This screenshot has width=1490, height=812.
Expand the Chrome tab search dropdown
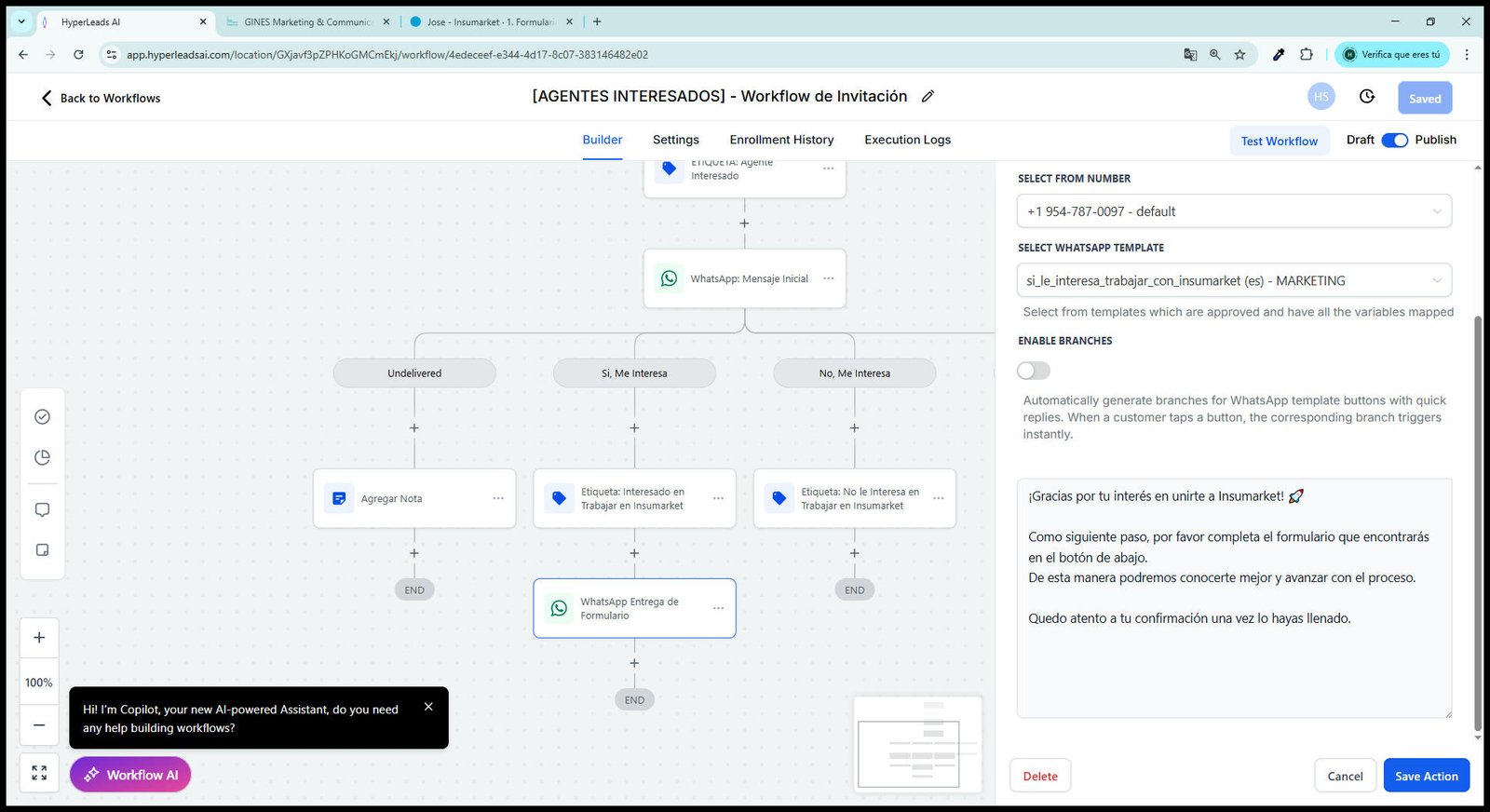tap(21, 21)
